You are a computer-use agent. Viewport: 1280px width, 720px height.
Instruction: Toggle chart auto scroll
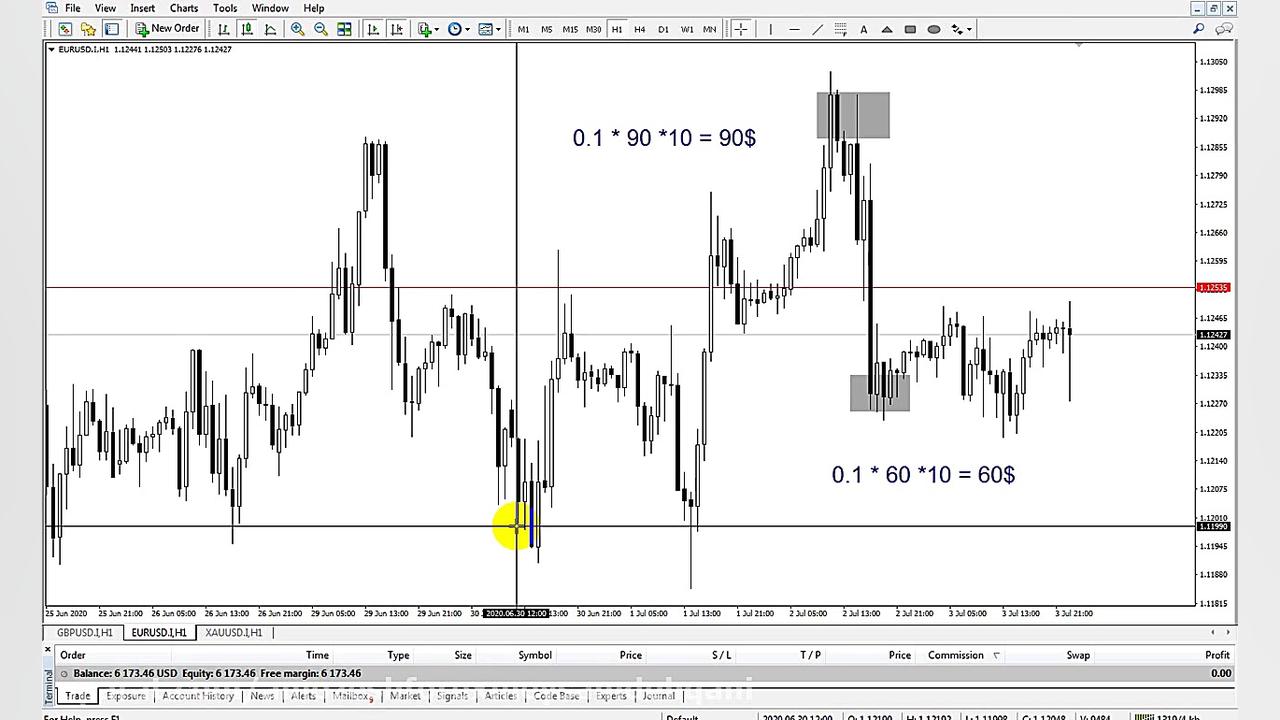[373, 29]
